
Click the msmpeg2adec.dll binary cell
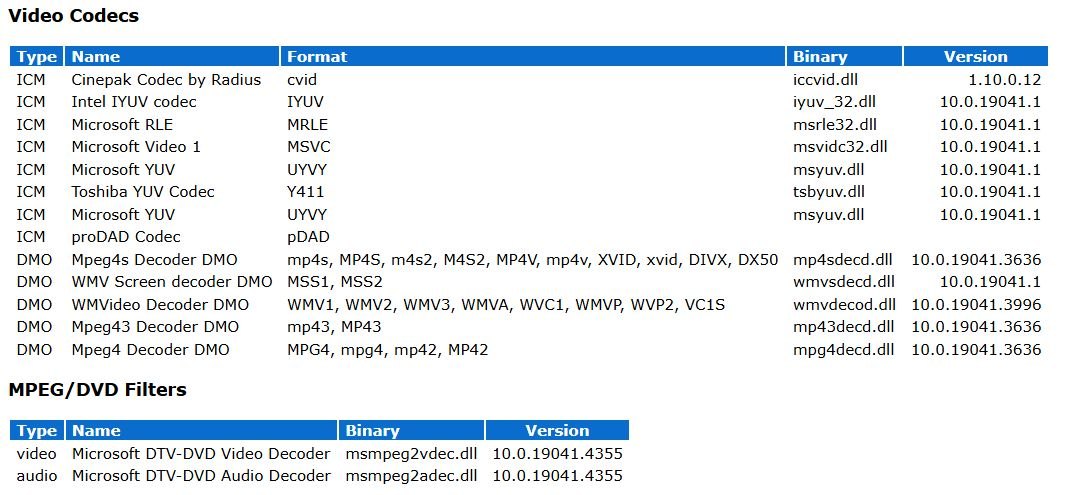[x=411, y=476]
